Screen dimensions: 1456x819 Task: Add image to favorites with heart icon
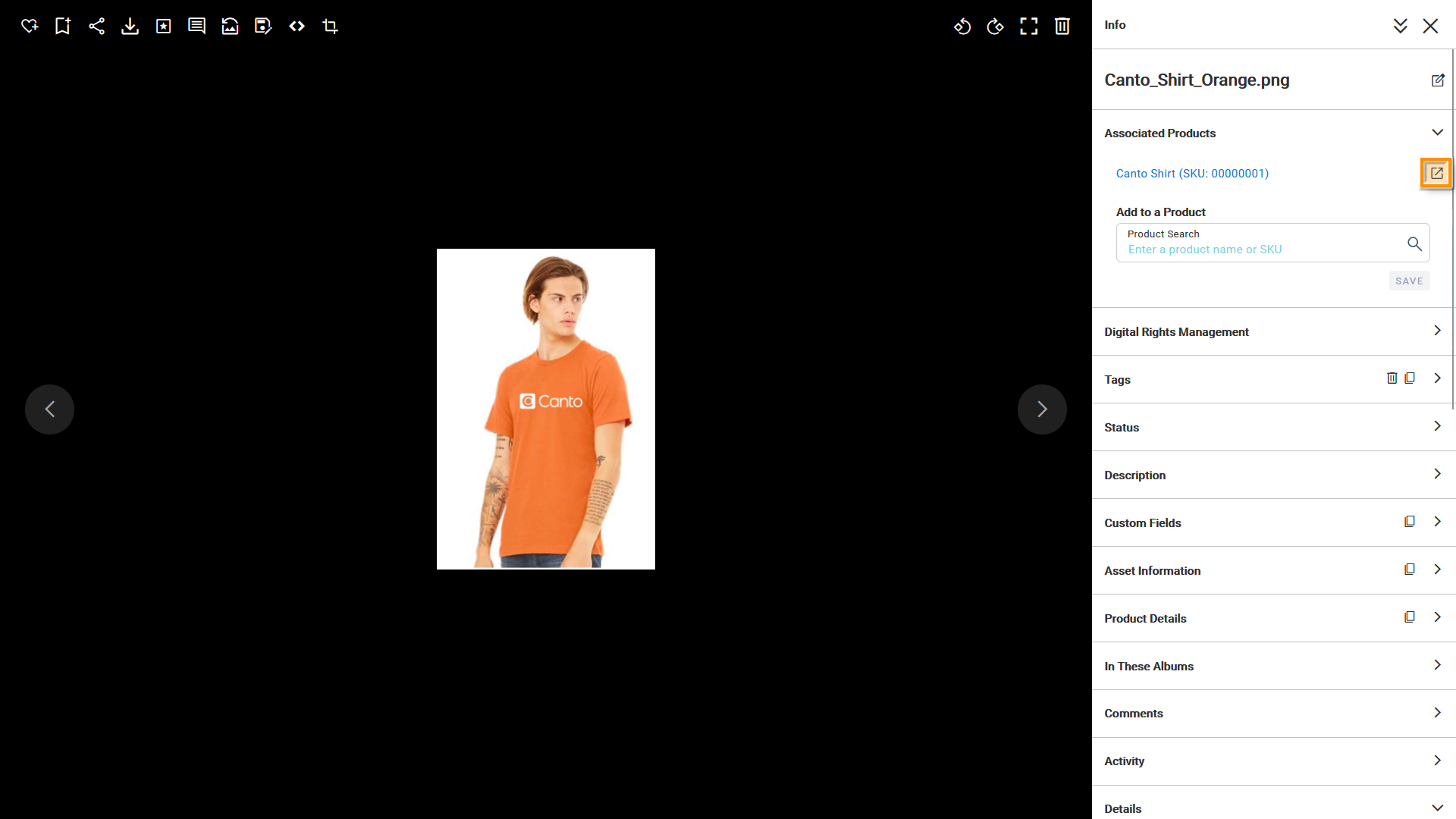(x=30, y=27)
